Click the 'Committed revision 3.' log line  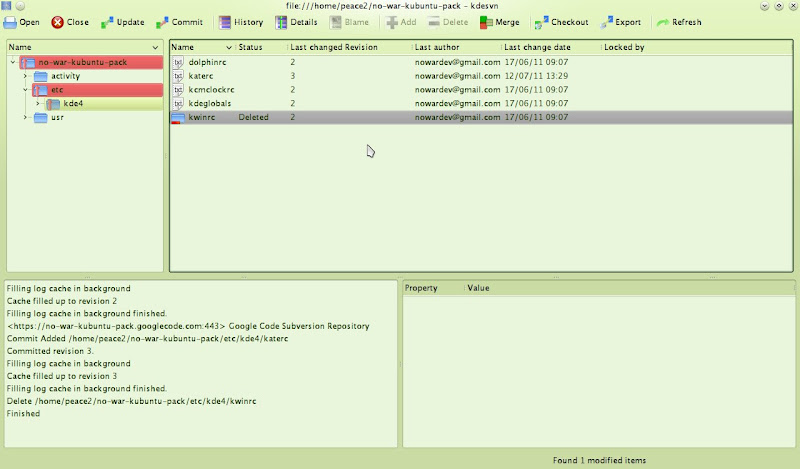click(x=50, y=351)
